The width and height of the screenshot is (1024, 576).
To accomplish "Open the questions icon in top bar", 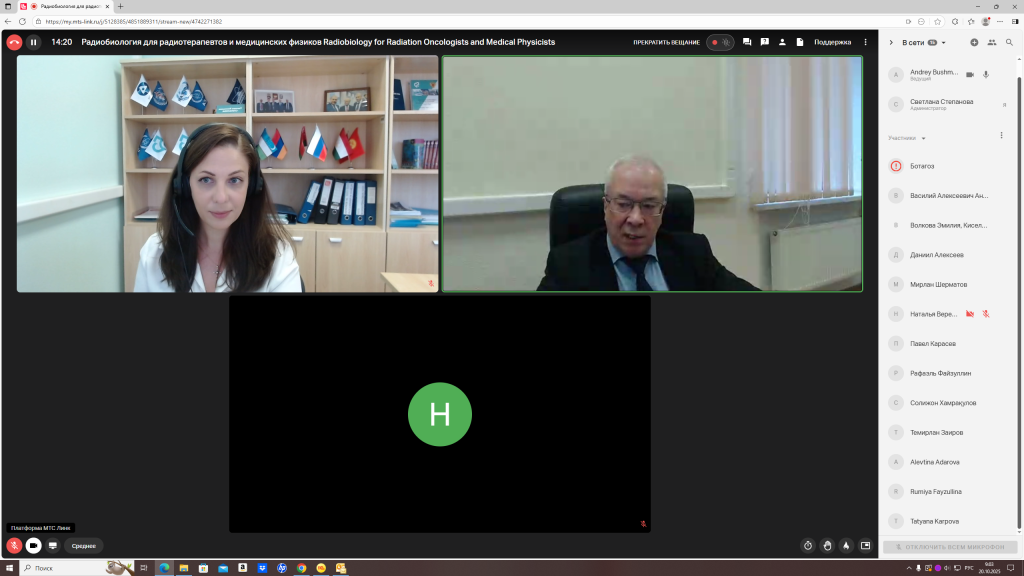I will point(765,42).
